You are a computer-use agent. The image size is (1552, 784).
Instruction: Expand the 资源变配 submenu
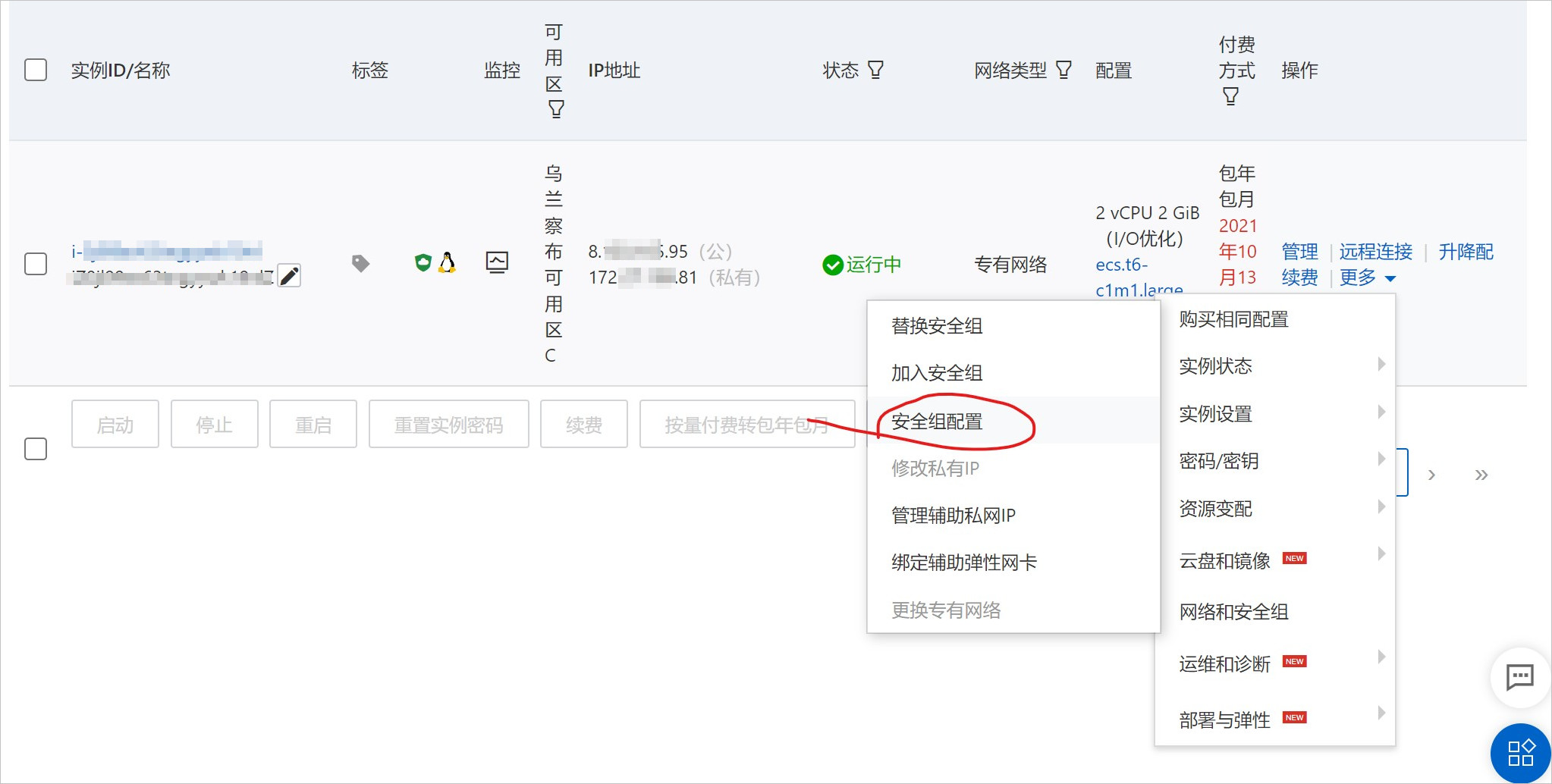pos(1275,508)
